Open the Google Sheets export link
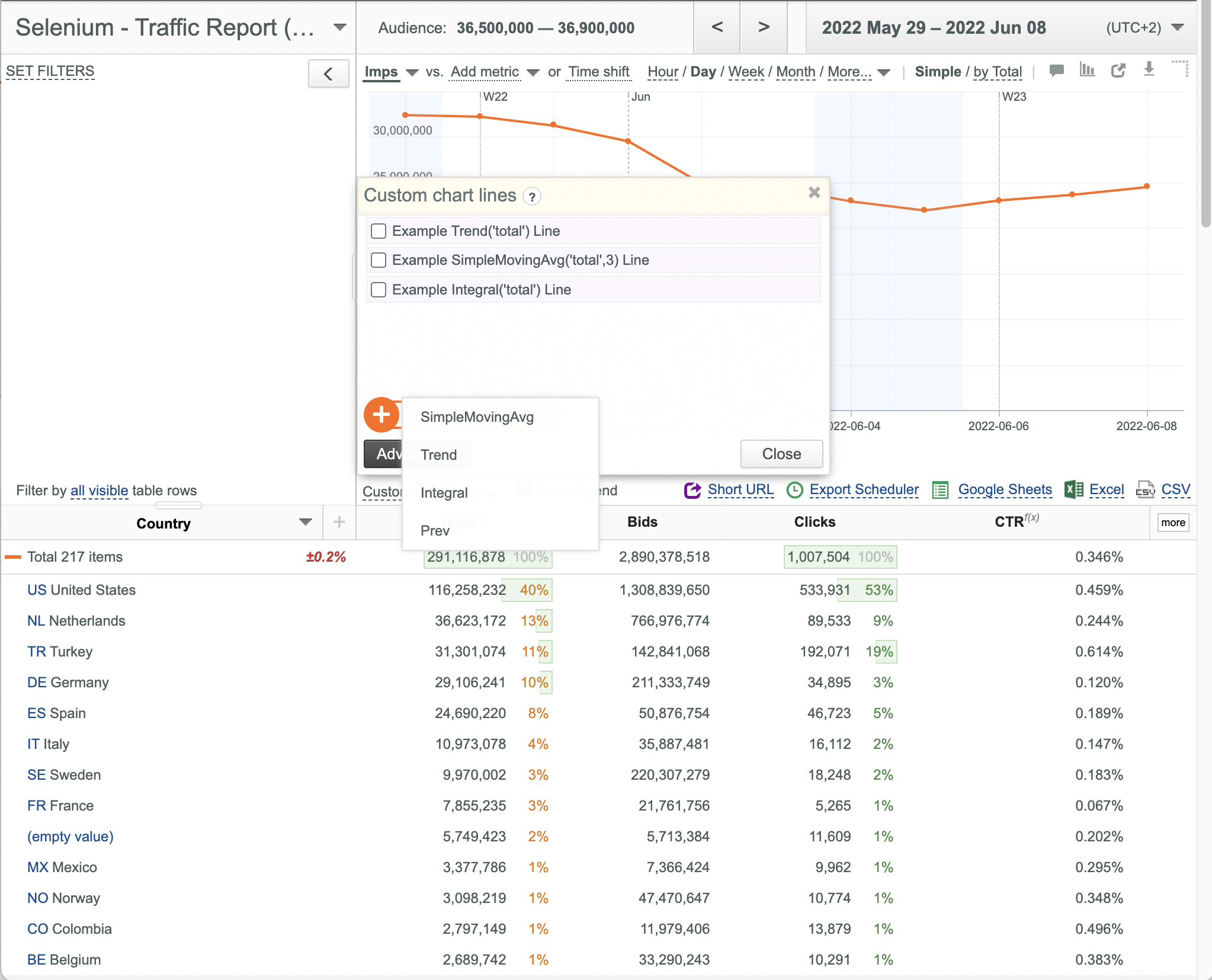 click(x=1005, y=489)
